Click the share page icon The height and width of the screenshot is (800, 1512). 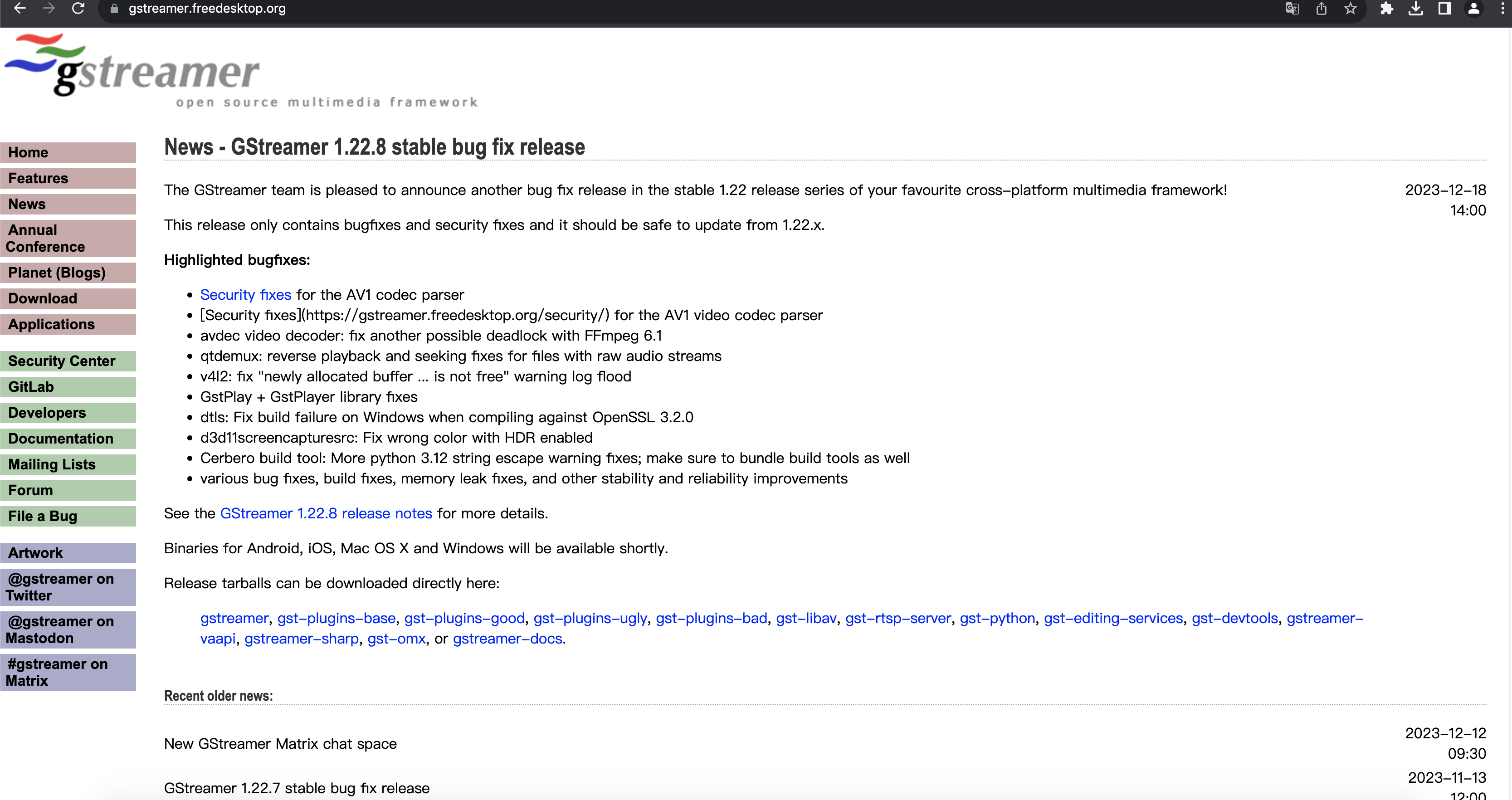(1321, 8)
